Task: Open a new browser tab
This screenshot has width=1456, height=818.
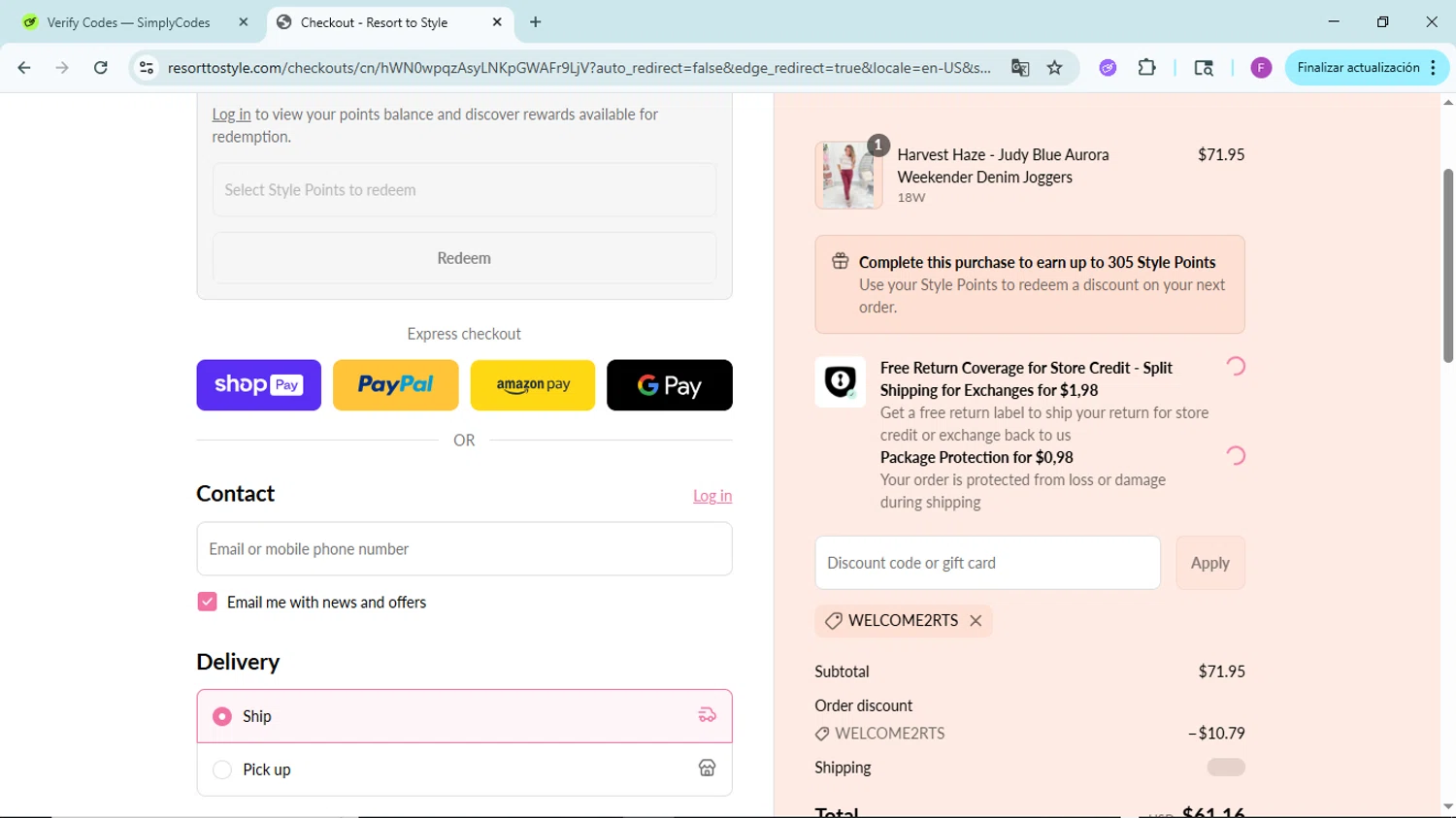Action: tap(536, 22)
